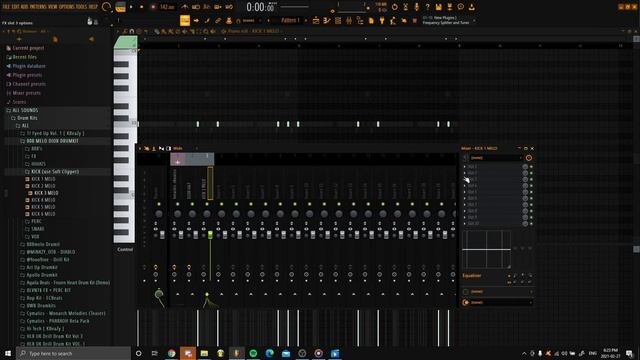The height and width of the screenshot is (360, 640).
Task: Click the Master track pan knob
Action: [159, 214]
